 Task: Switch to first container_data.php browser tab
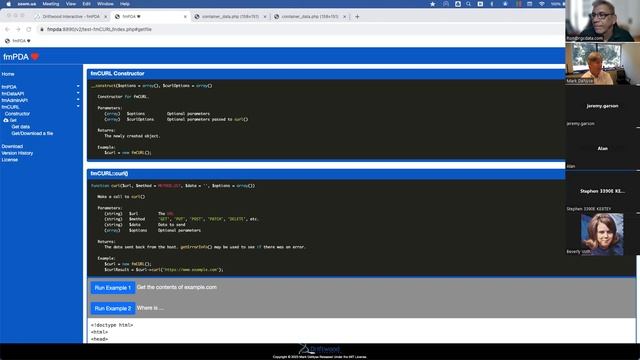tap(230, 17)
